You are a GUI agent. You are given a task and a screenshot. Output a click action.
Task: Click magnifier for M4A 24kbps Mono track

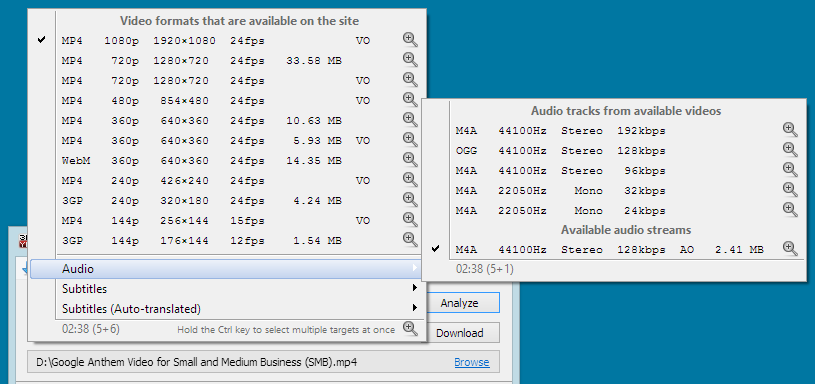click(x=790, y=210)
